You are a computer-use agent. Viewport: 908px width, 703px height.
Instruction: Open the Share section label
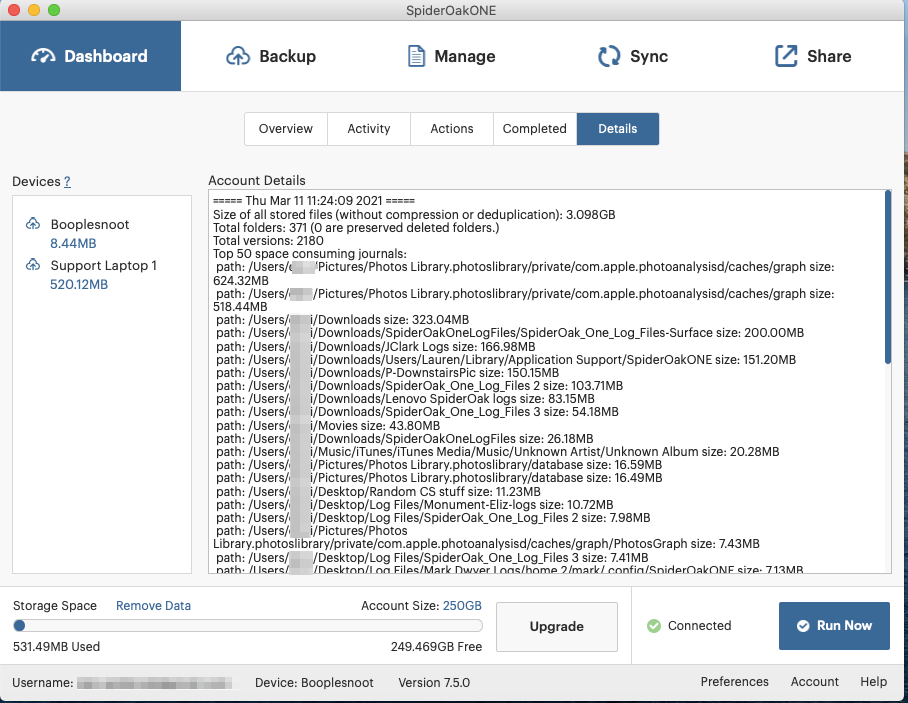(x=829, y=56)
